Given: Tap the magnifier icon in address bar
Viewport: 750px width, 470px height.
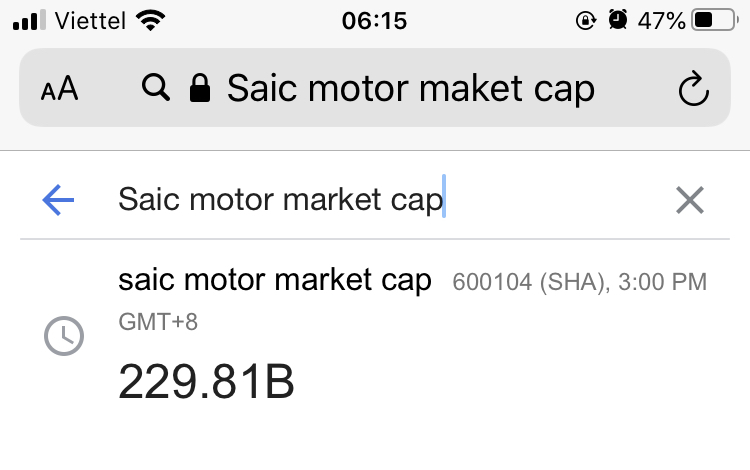Looking at the screenshot, I should tap(155, 87).
